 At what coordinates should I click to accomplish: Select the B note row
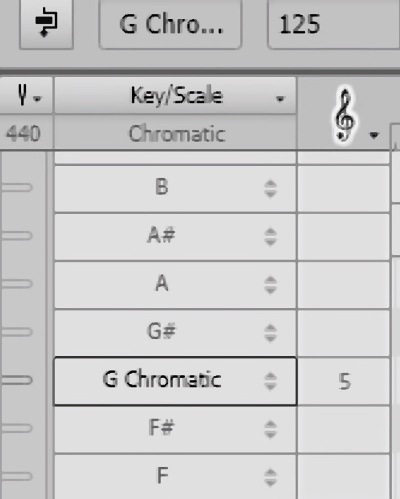point(175,188)
